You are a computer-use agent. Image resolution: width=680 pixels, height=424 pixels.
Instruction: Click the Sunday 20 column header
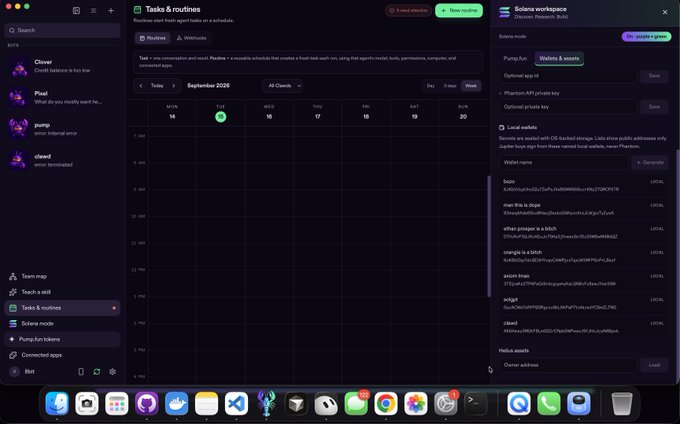point(463,112)
